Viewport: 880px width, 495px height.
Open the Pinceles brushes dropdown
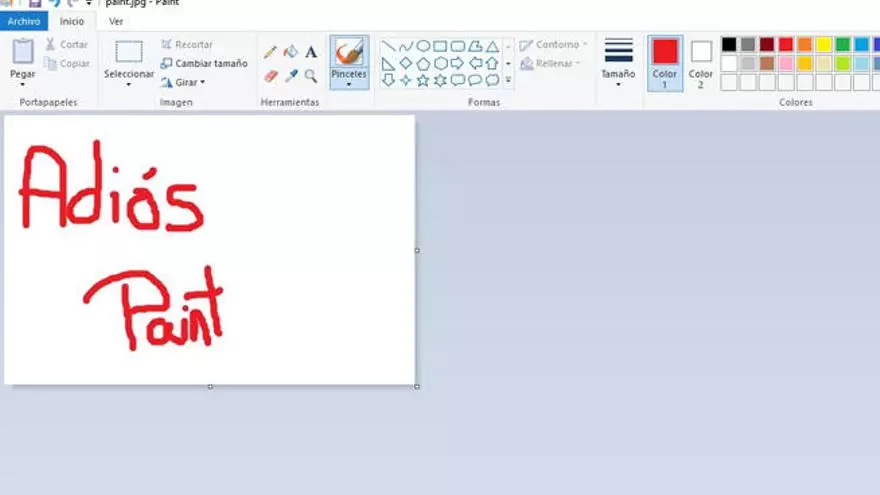click(x=349, y=84)
